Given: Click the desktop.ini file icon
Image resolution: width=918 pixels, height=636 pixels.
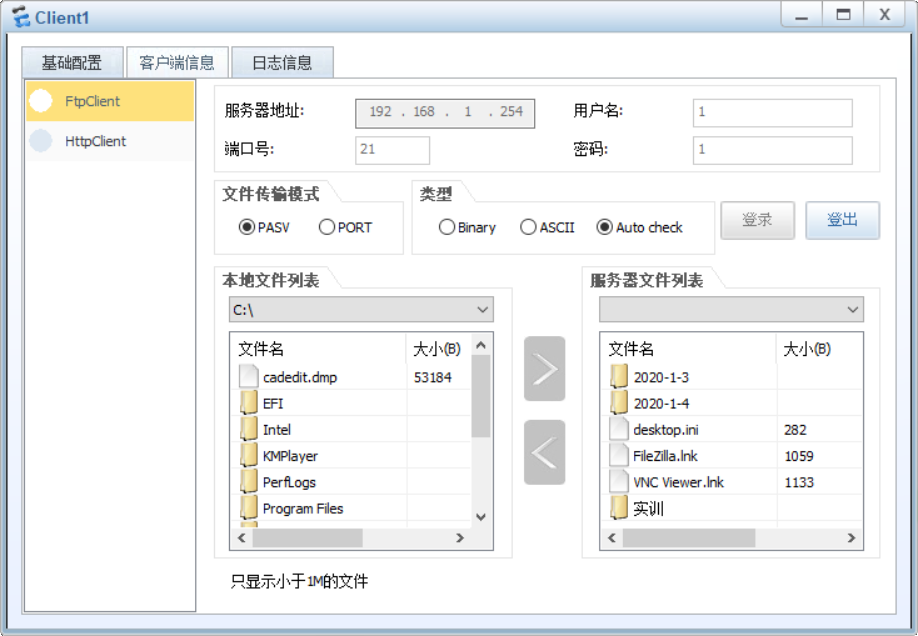Looking at the screenshot, I should tap(619, 429).
